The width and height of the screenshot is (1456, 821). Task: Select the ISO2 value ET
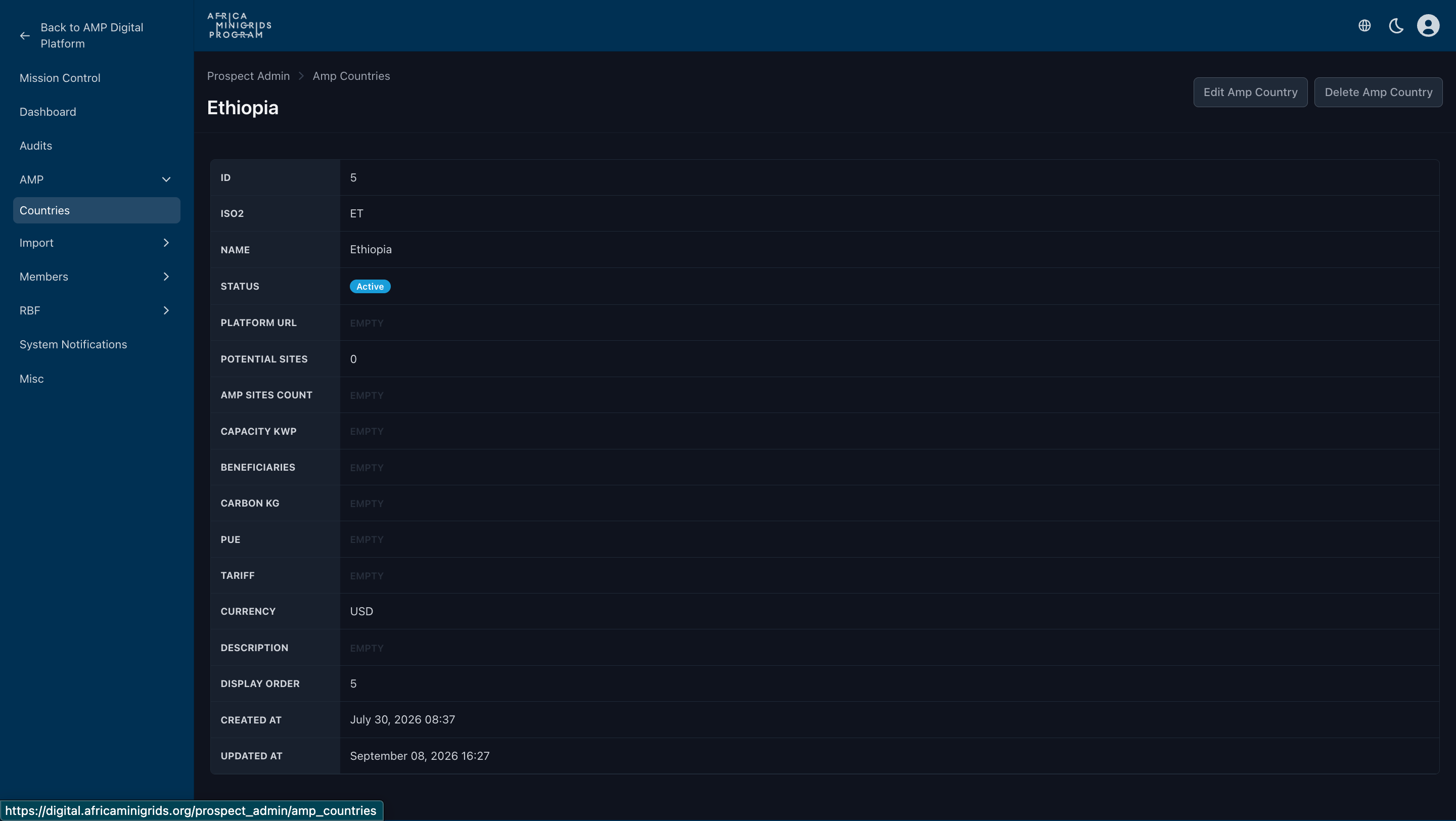[x=356, y=213]
